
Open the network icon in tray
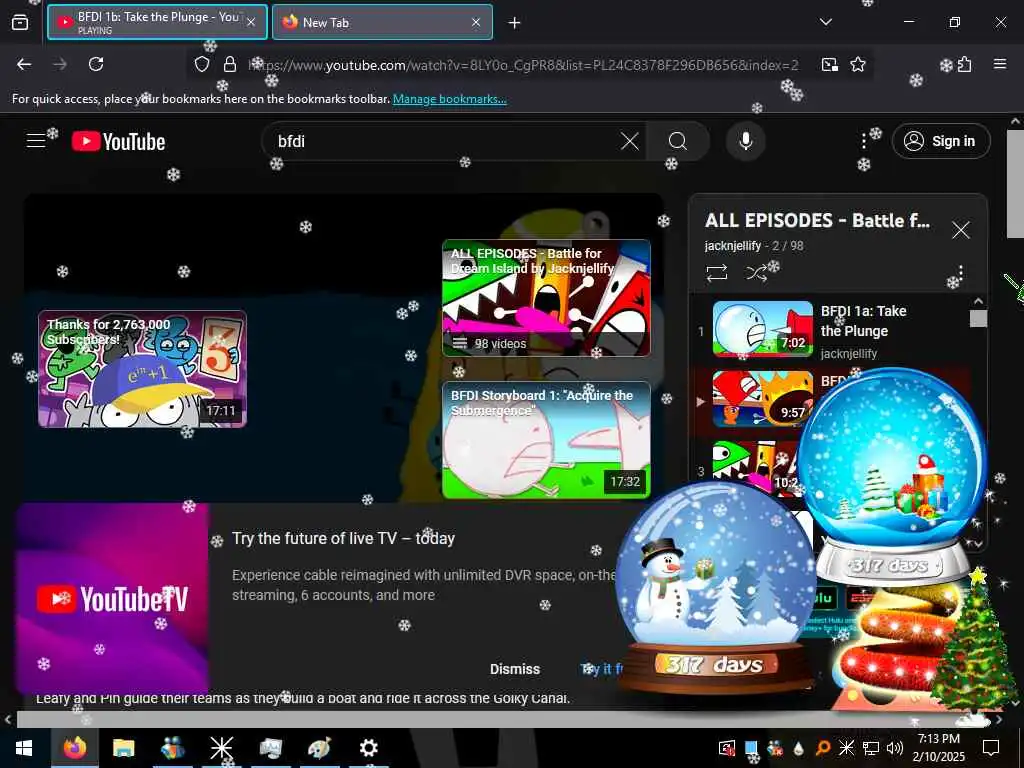pos(870,748)
